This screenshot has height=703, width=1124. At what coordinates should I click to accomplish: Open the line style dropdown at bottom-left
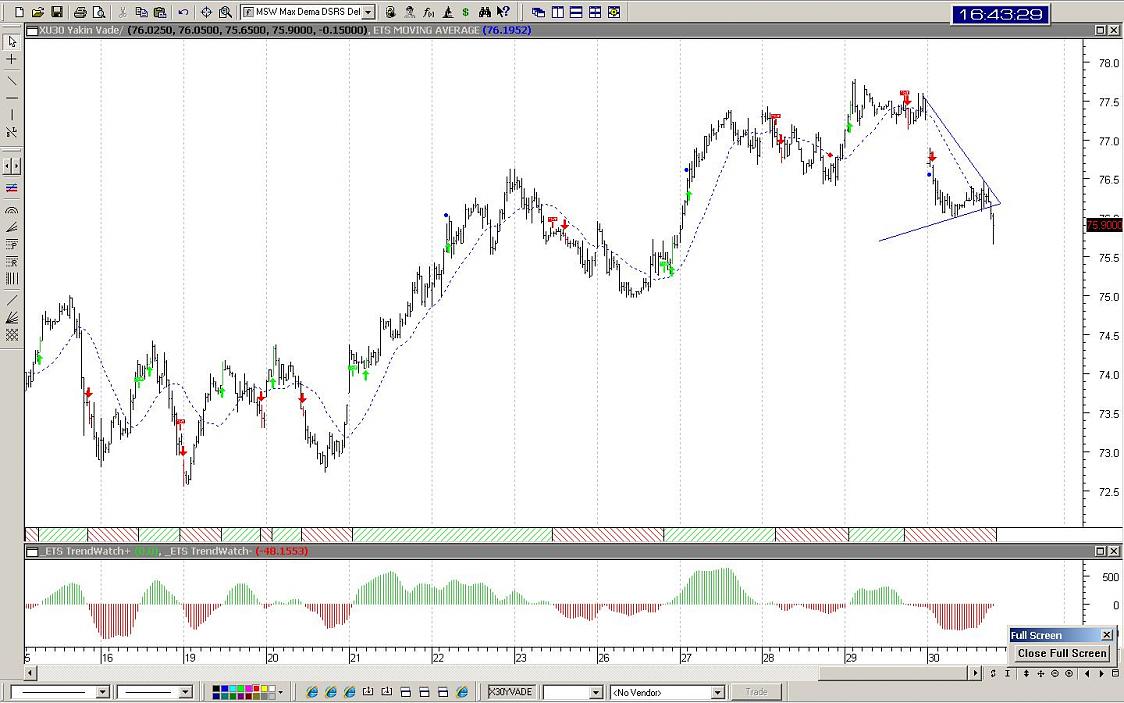[102, 692]
